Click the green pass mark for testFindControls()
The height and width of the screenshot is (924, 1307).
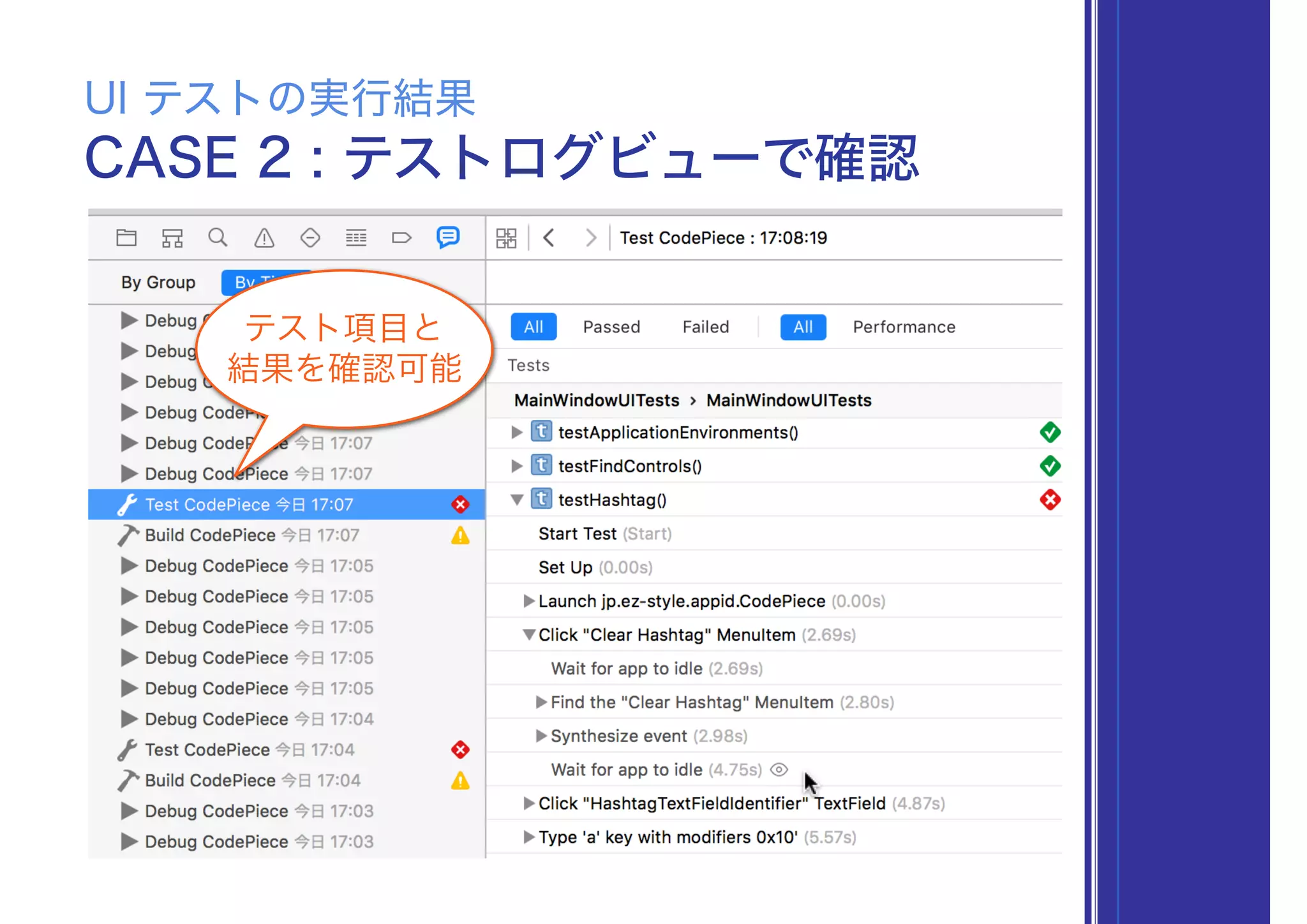pyautogui.click(x=1050, y=466)
